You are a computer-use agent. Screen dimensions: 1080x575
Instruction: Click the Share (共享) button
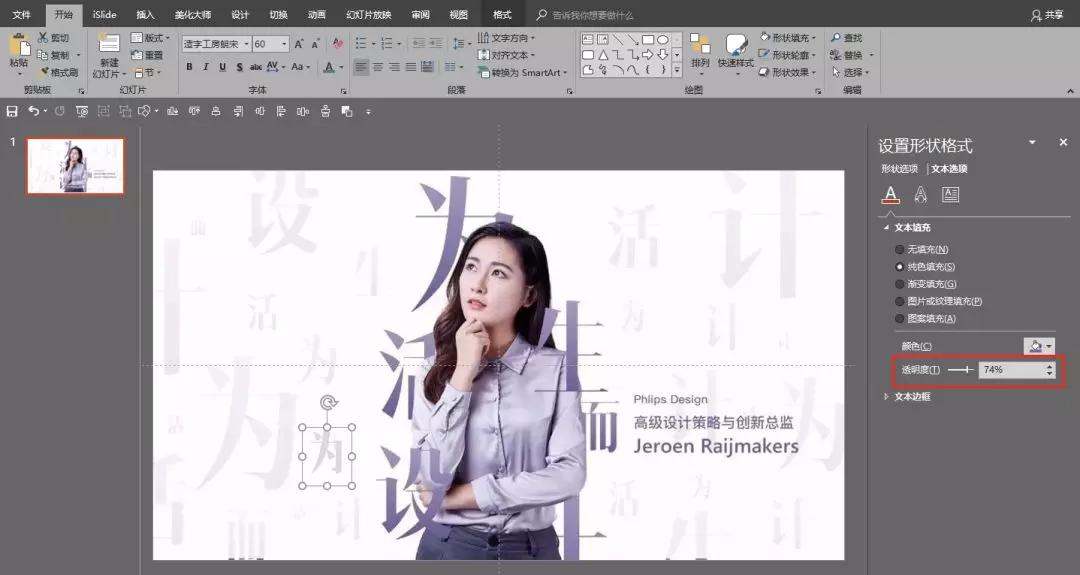[x=1047, y=15]
